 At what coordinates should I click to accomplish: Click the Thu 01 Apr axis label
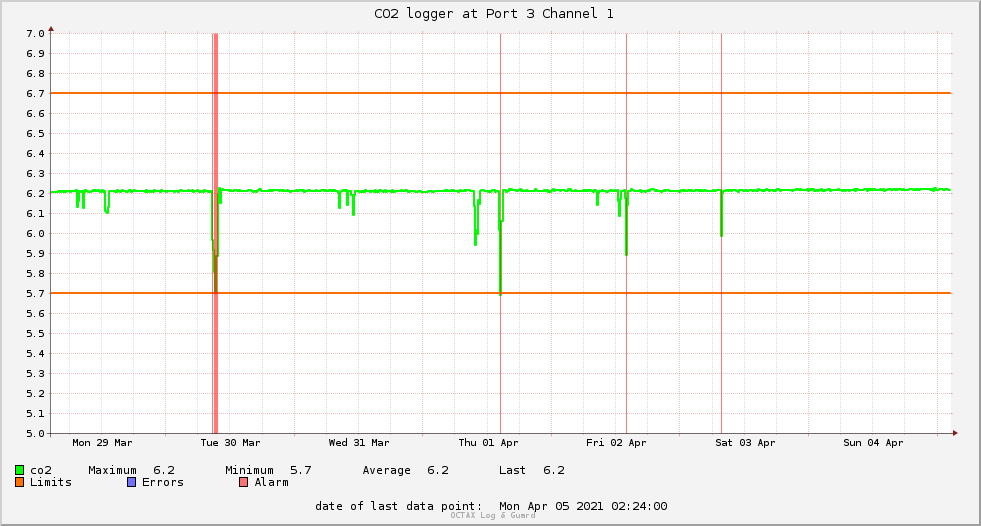coord(488,443)
